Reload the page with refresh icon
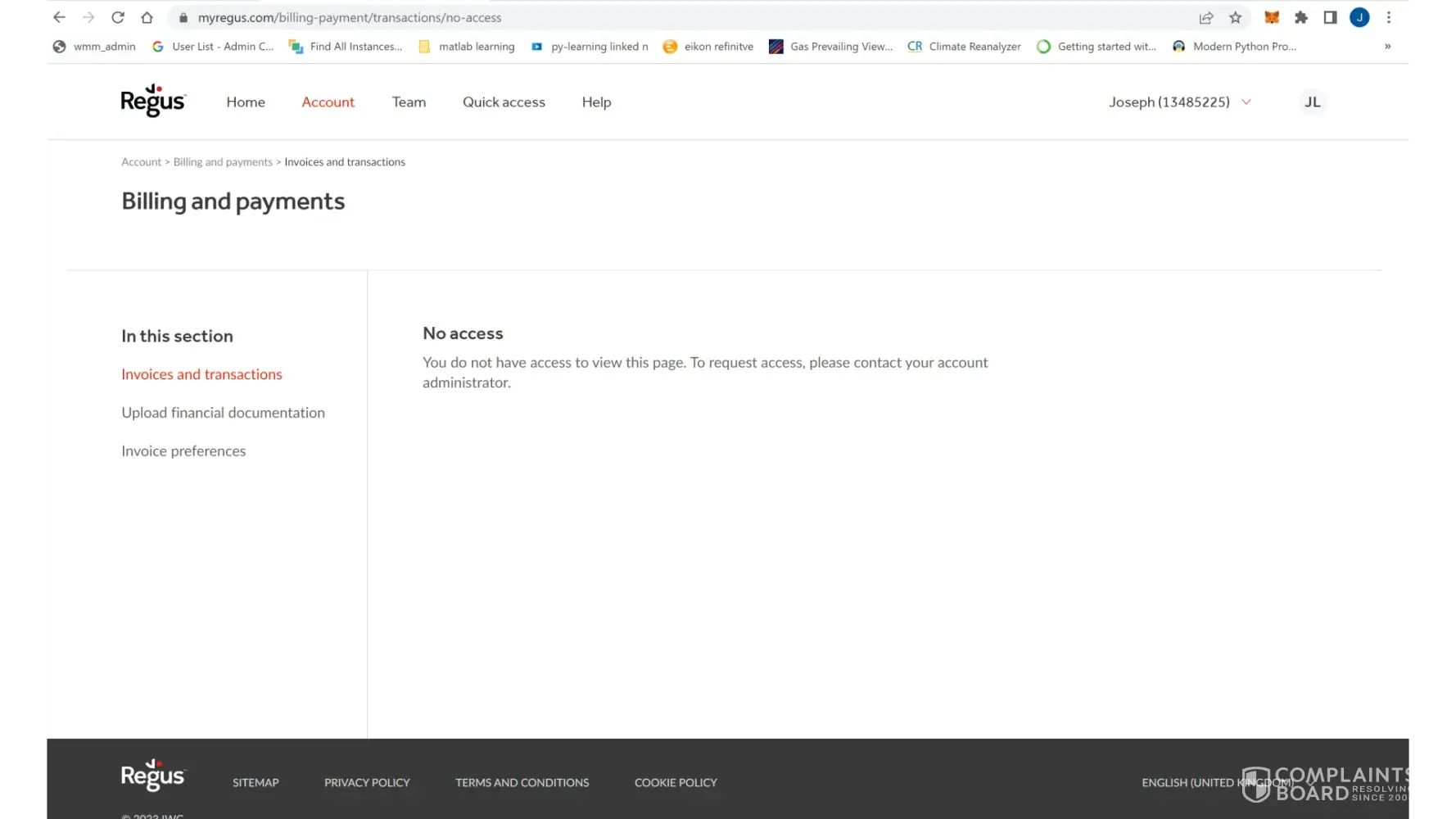Screen dimensions: 1456x819 (118, 17)
